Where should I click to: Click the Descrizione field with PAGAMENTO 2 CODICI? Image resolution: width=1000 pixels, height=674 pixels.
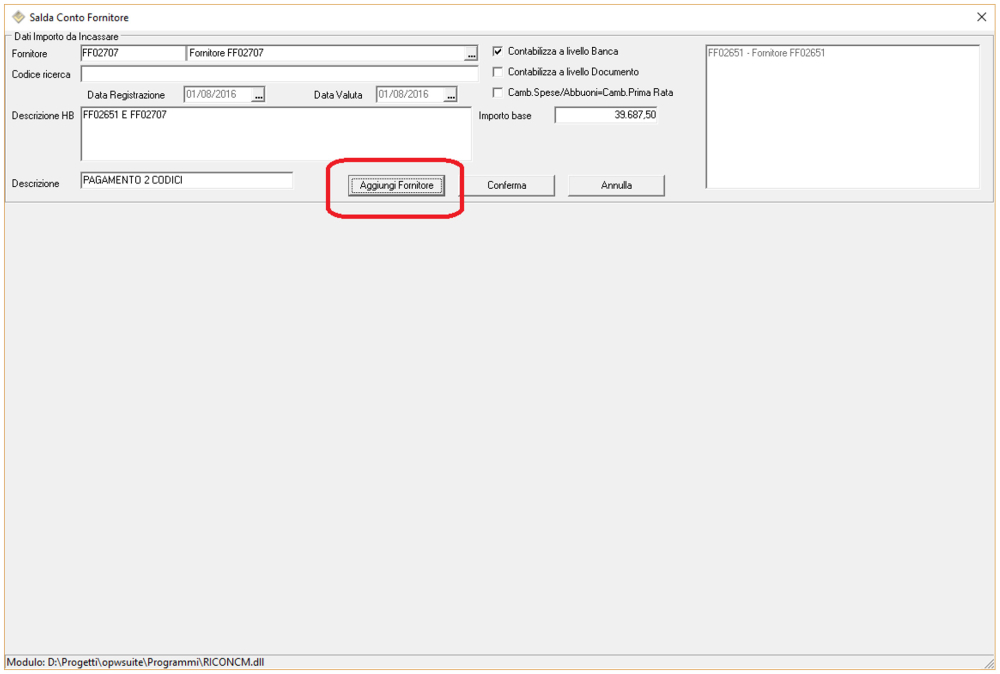pos(186,180)
